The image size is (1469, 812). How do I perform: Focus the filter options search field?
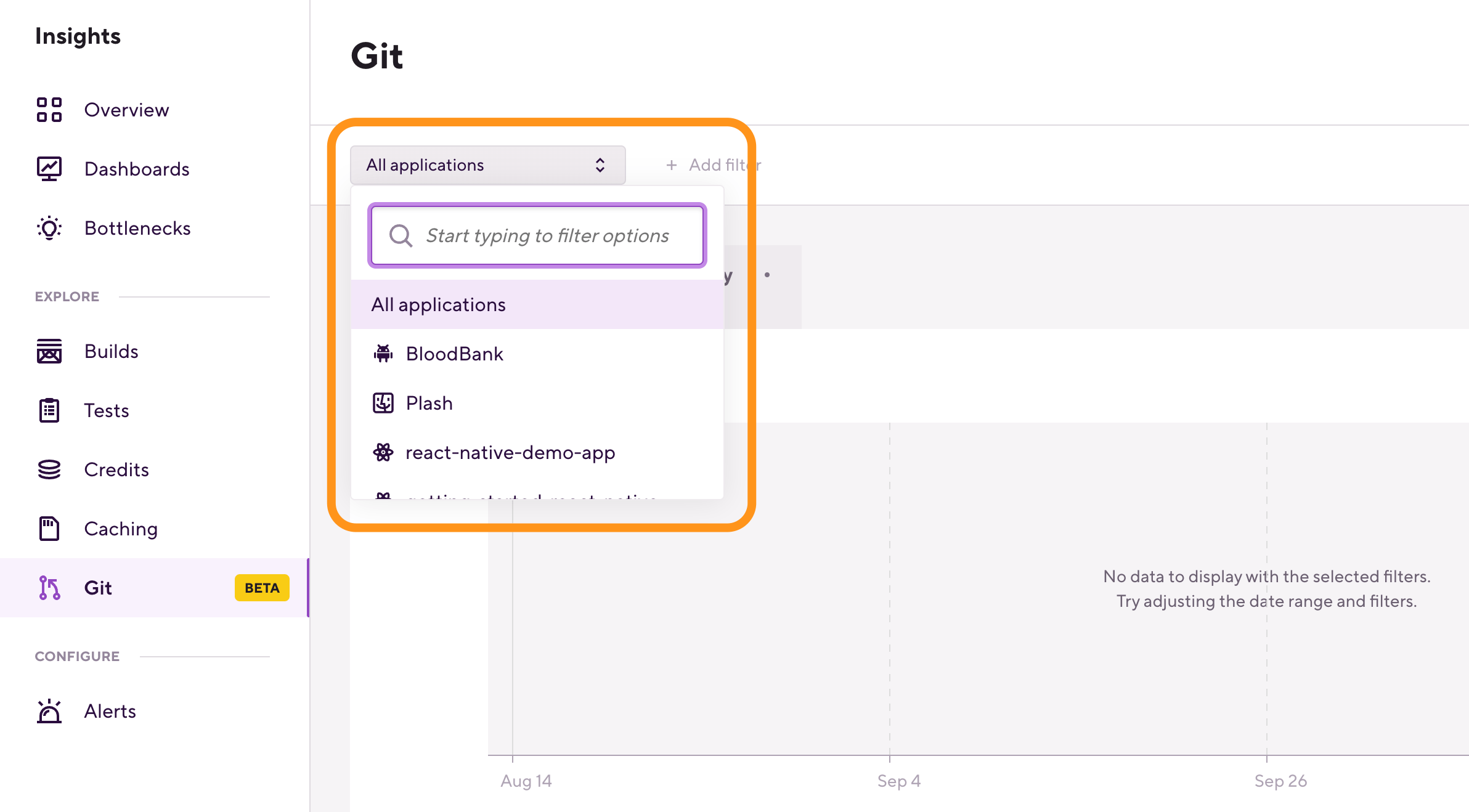point(547,236)
